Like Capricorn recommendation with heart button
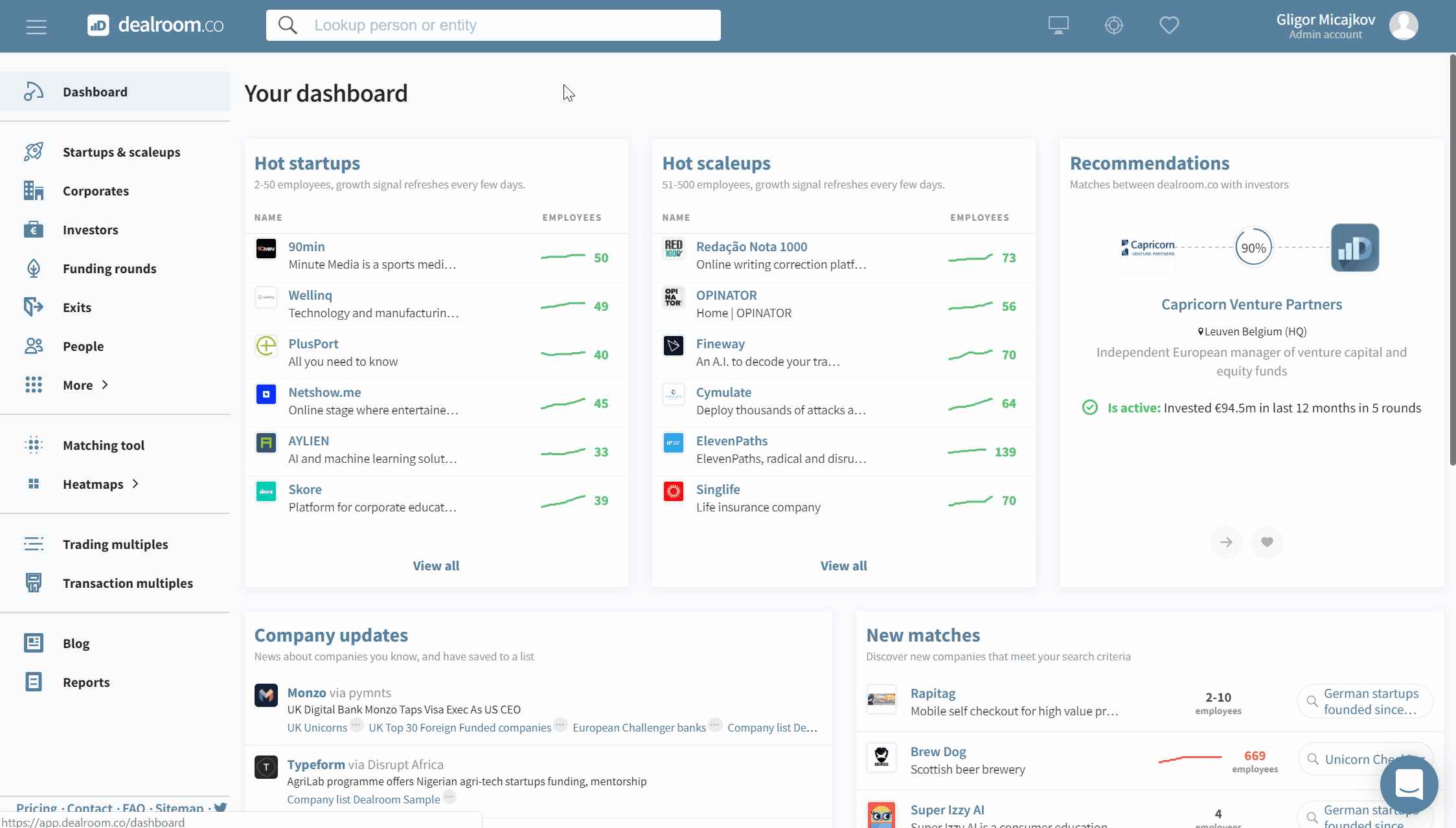The height and width of the screenshot is (828, 1456). tap(1267, 542)
